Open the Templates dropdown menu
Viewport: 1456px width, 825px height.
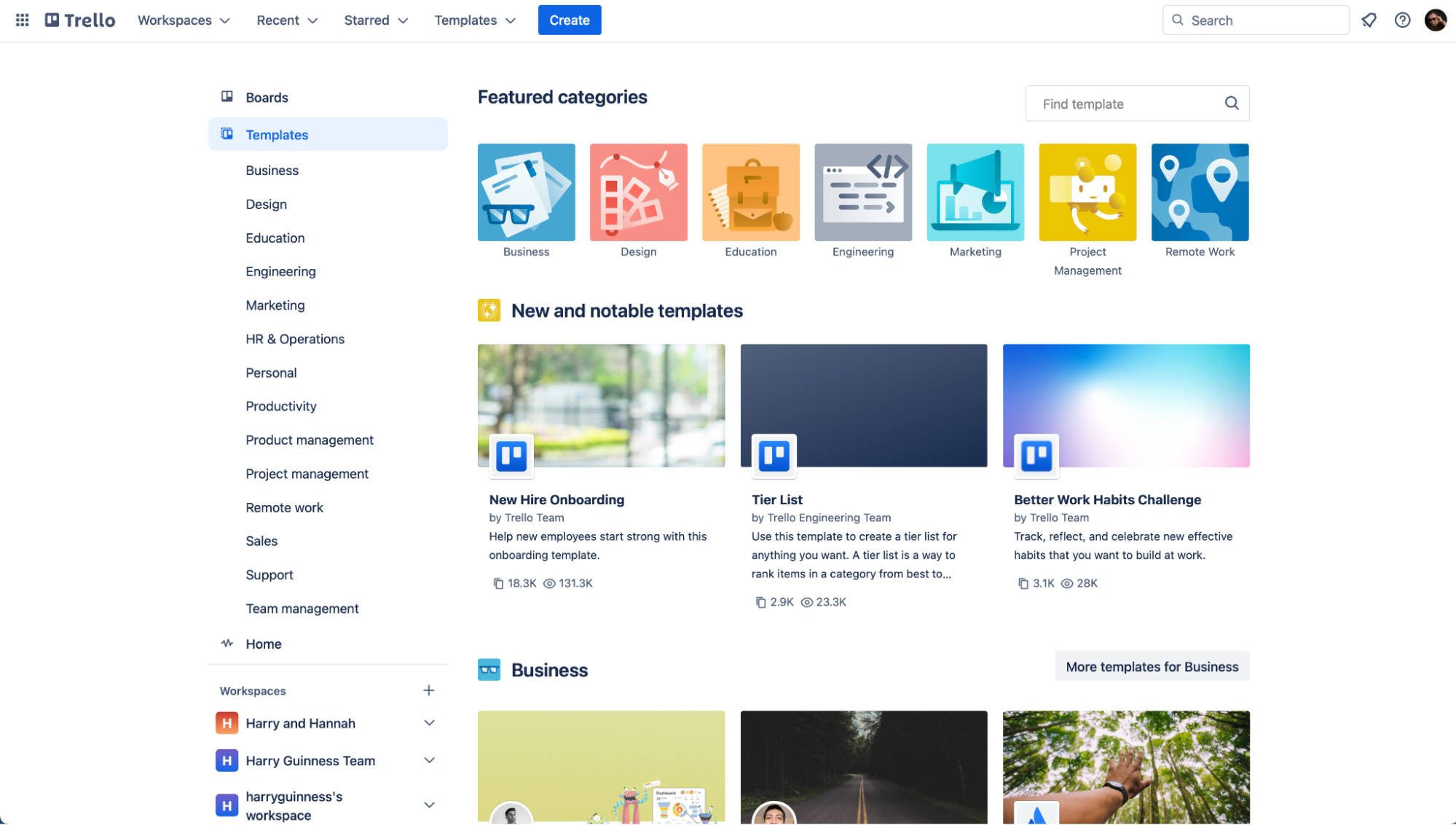tap(475, 20)
